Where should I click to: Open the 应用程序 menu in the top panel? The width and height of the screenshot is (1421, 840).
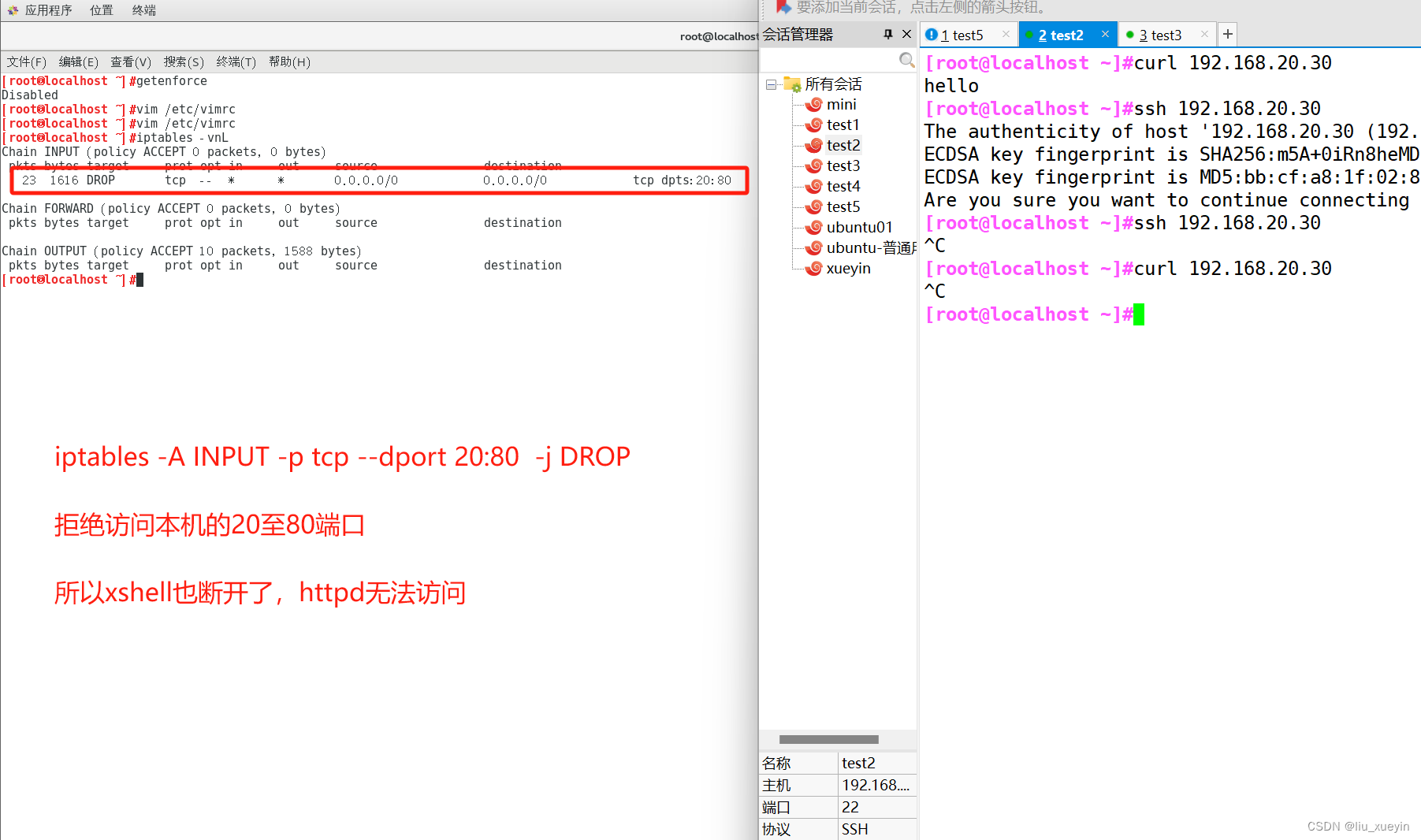(x=49, y=9)
